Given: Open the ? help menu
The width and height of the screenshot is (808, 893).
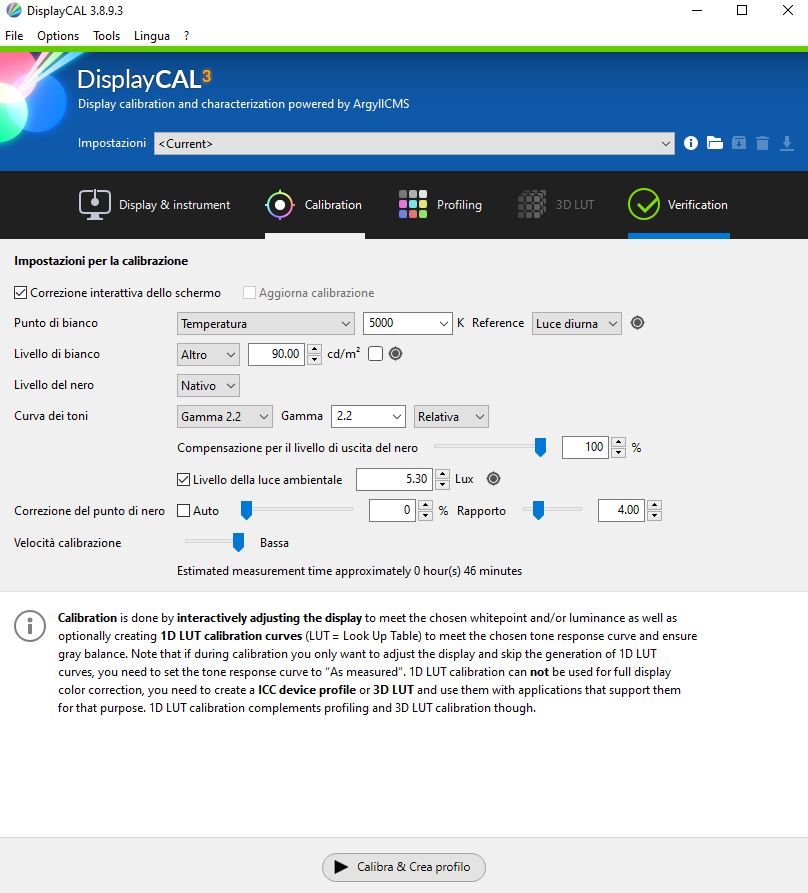Looking at the screenshot, I should click(x=186, y=36).
